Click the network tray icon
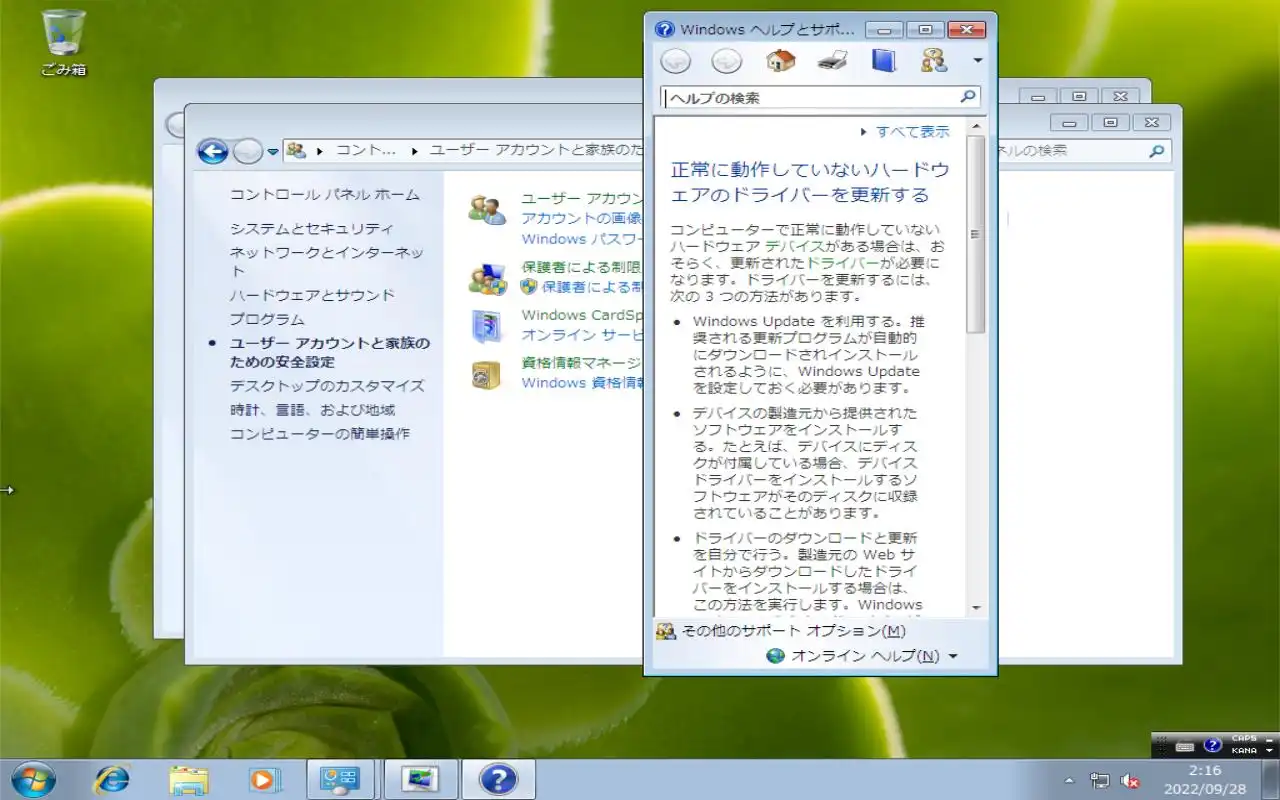 point(1099,780)
